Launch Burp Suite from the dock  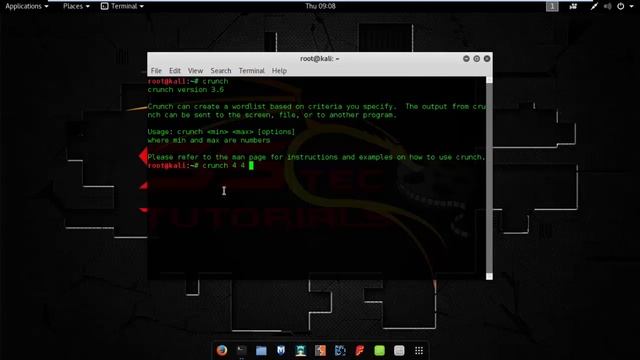tap(320, 351)
